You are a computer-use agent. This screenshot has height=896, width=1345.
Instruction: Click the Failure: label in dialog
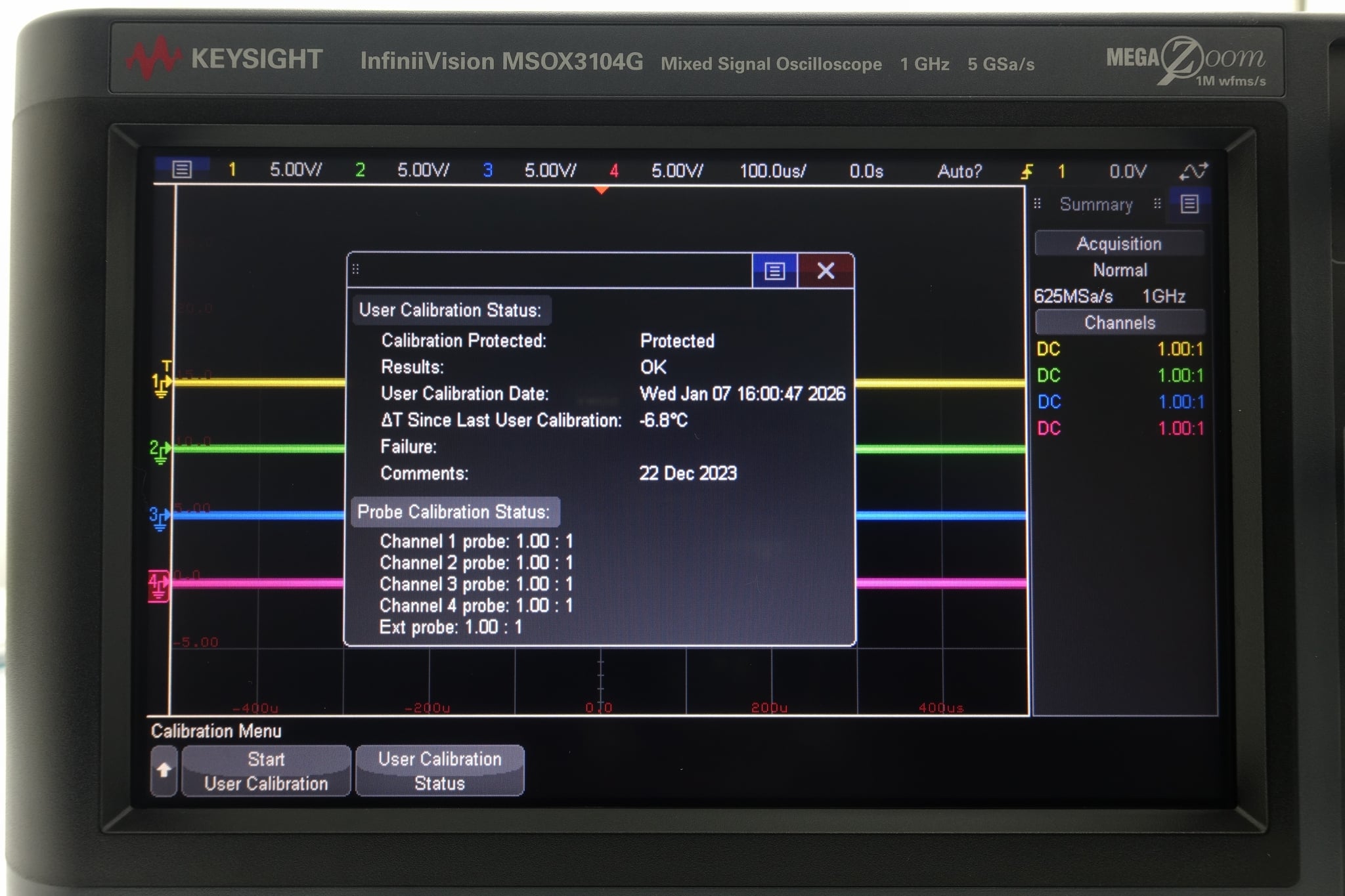(408, 446)
